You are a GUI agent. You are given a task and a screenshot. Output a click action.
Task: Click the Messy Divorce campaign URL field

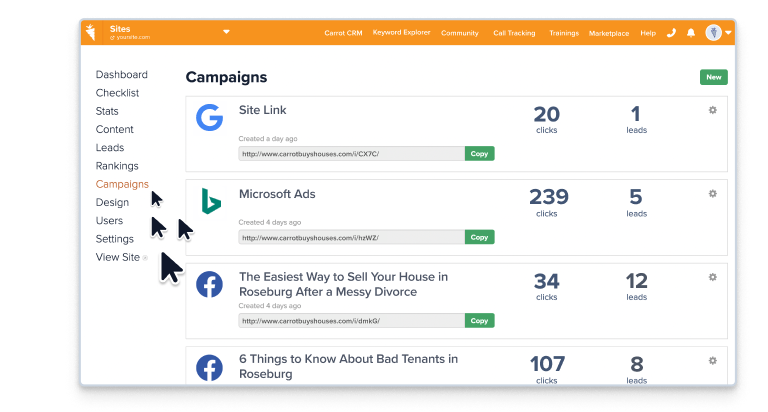351,321
